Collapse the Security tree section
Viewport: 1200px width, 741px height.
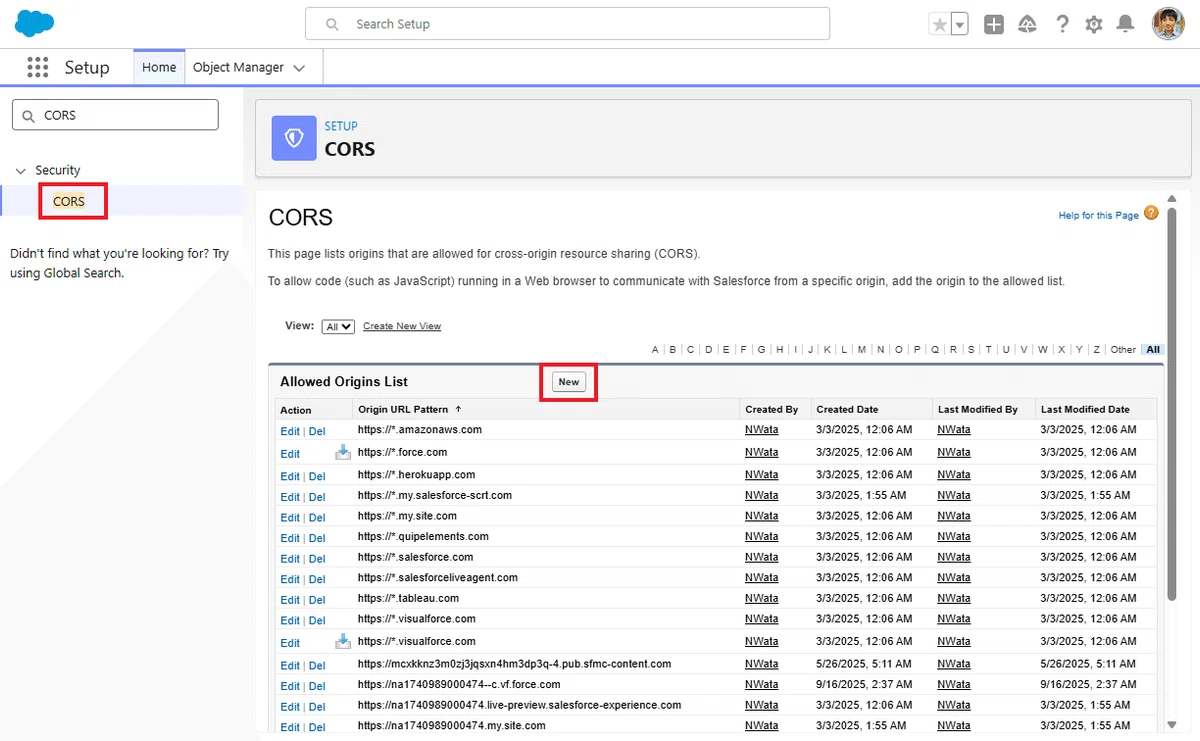pos(21,171)
